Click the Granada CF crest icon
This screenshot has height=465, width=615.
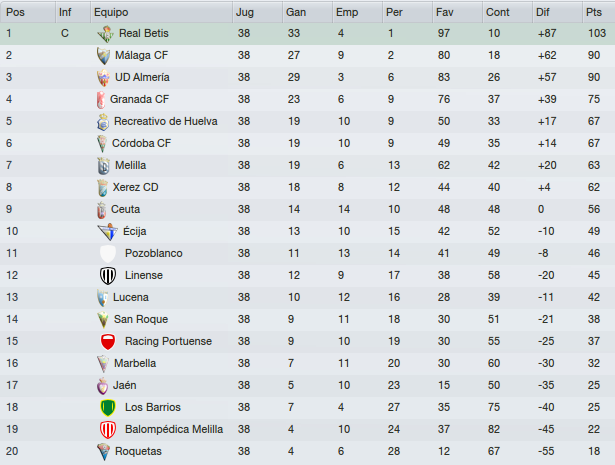(x=101, y=100)
